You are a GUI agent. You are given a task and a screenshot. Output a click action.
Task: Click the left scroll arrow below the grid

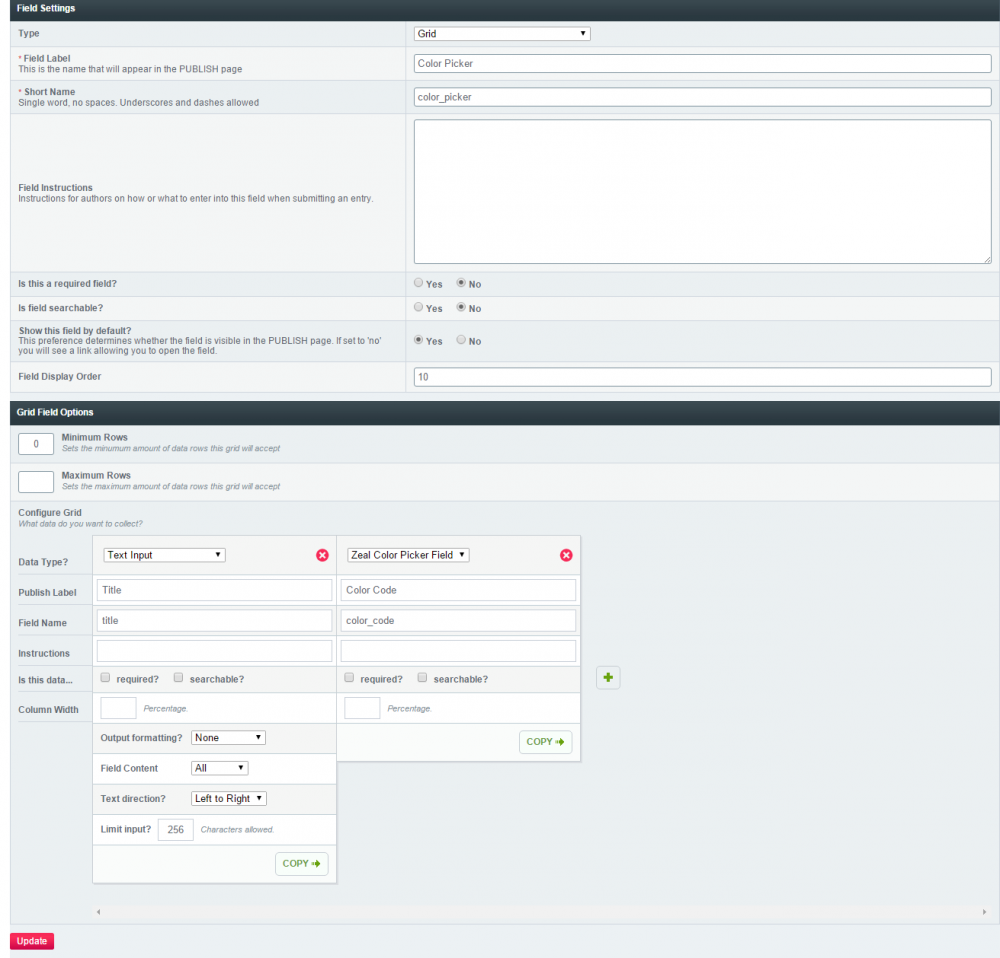[x=97, y=911]
